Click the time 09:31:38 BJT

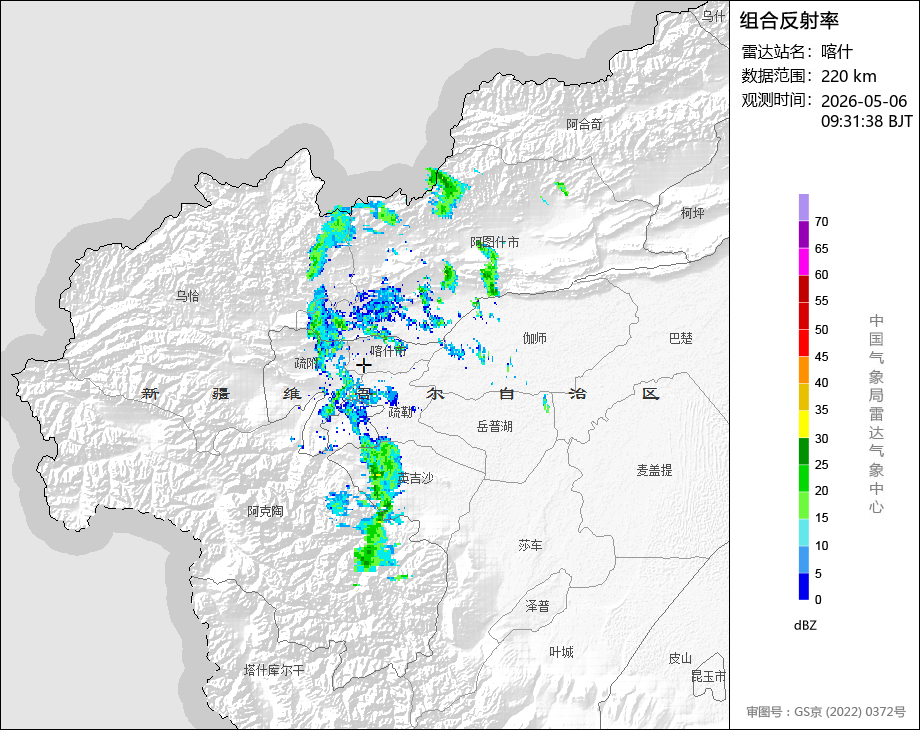click(x=867, y=121)
